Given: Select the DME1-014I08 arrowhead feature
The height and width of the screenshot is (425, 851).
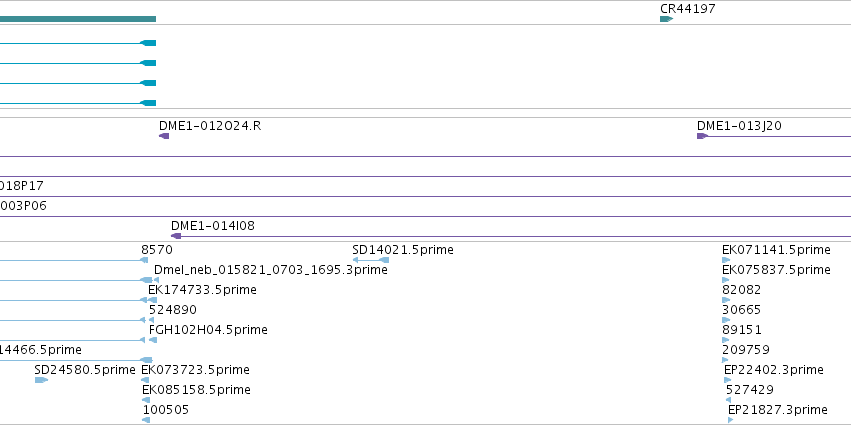Looking at the screenshot, I should pyautogui.click(x=176, y=236).
